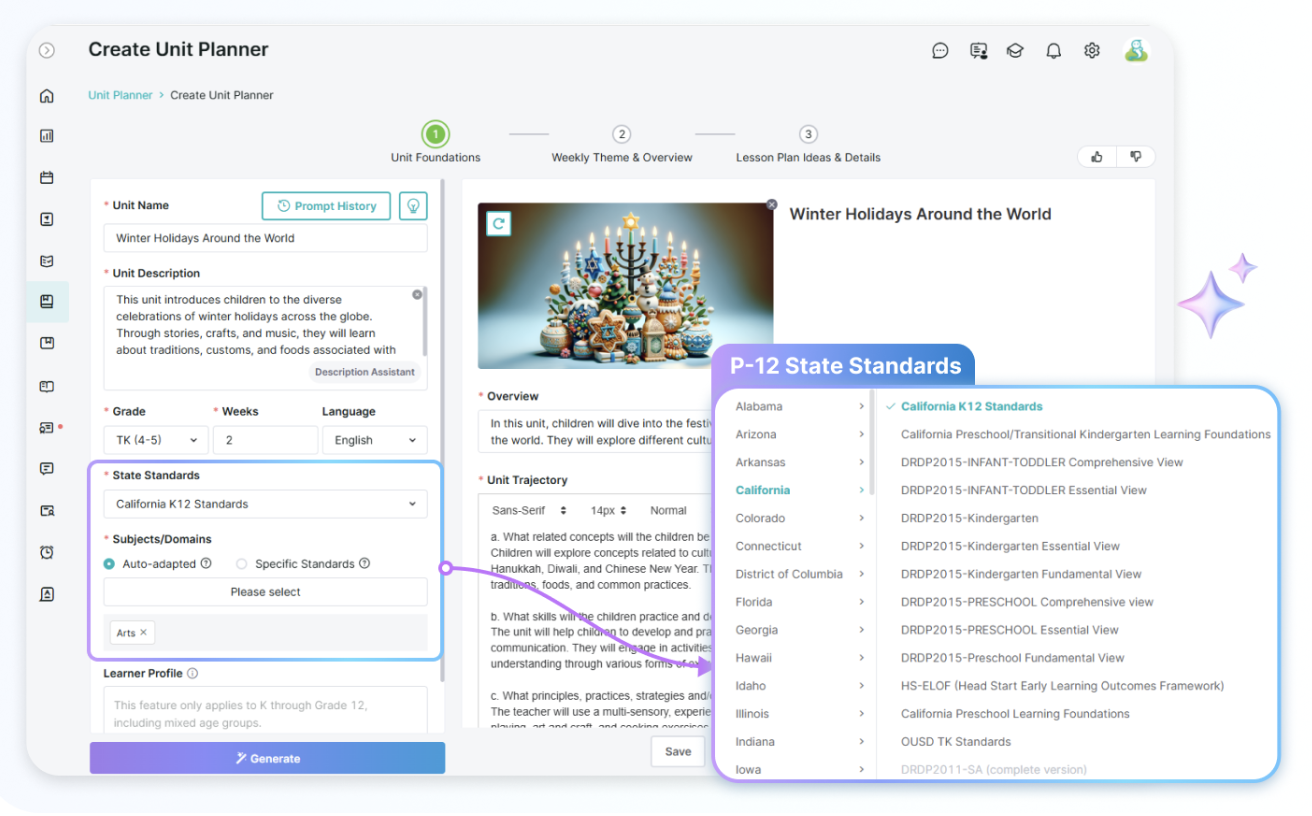The height and width of the screenshot is (816, 1312).
Task: Open the settings gear in the top bar
Action: click(x=1091, y=50)
